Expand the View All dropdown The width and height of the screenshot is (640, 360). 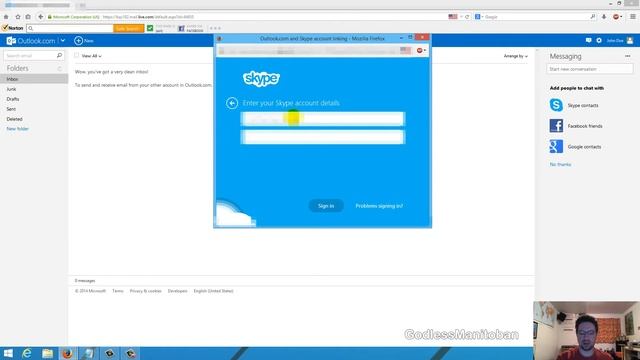coord(91,56)
